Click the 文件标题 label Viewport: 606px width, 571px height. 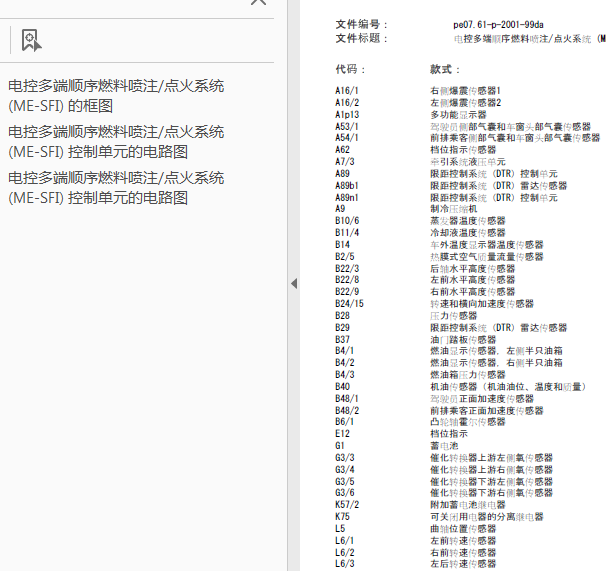click(x=361, y=38)
